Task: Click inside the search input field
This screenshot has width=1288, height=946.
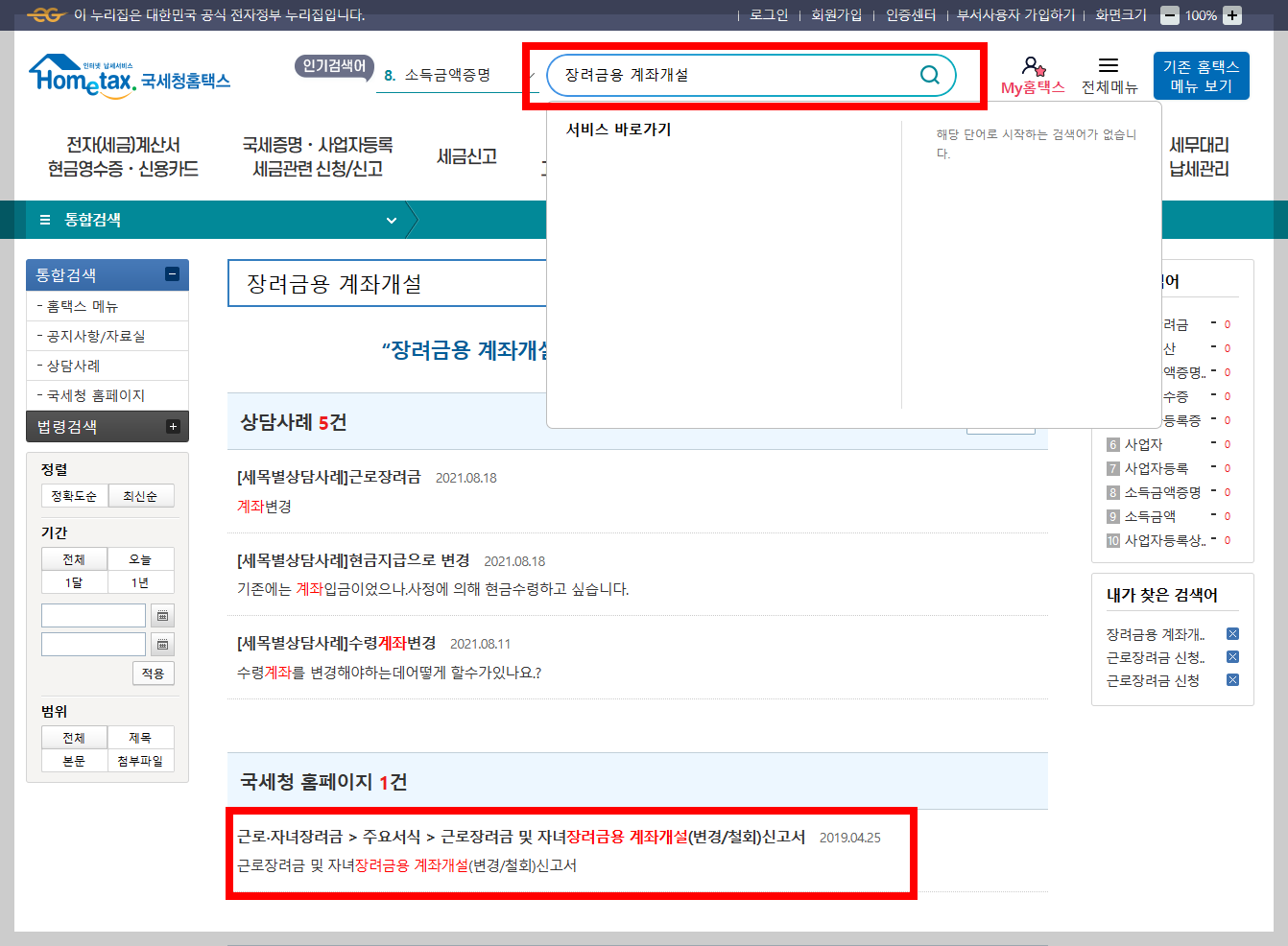Action: tap(729, 74)
